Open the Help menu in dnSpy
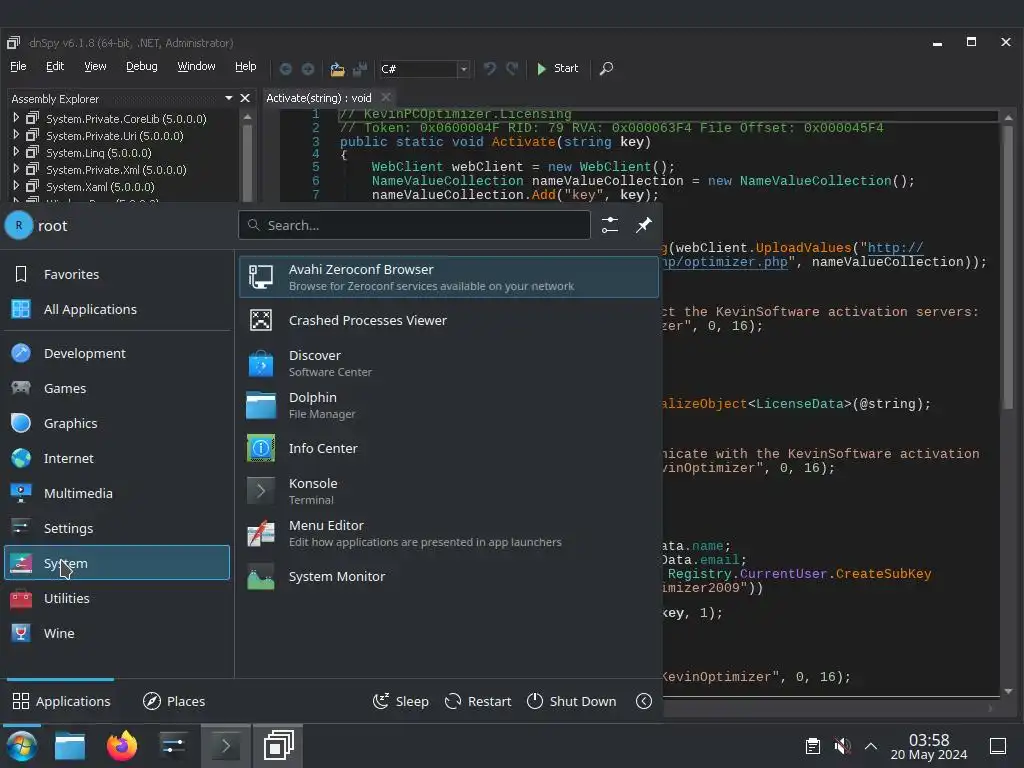The image size is (1024, 768). [246, 66]
